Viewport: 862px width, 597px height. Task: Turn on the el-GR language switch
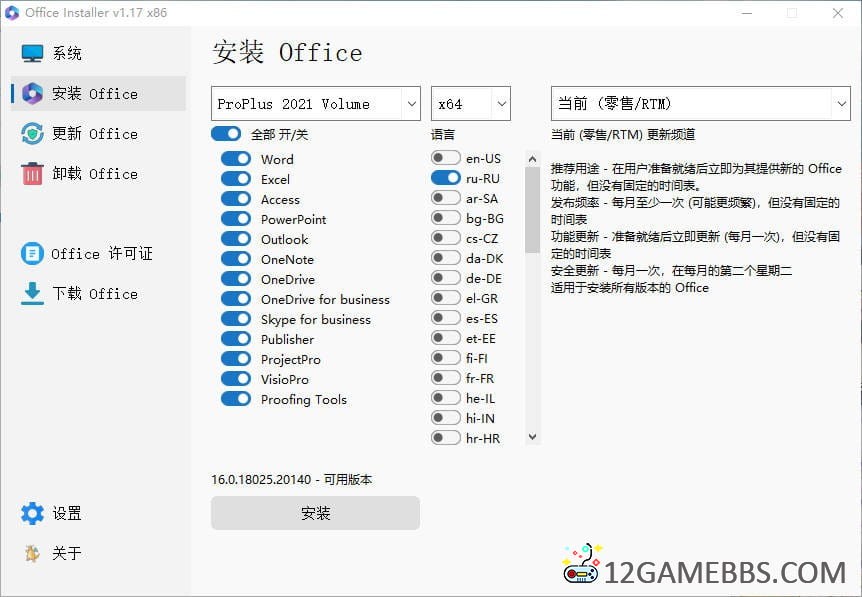(x=446, y=298)
